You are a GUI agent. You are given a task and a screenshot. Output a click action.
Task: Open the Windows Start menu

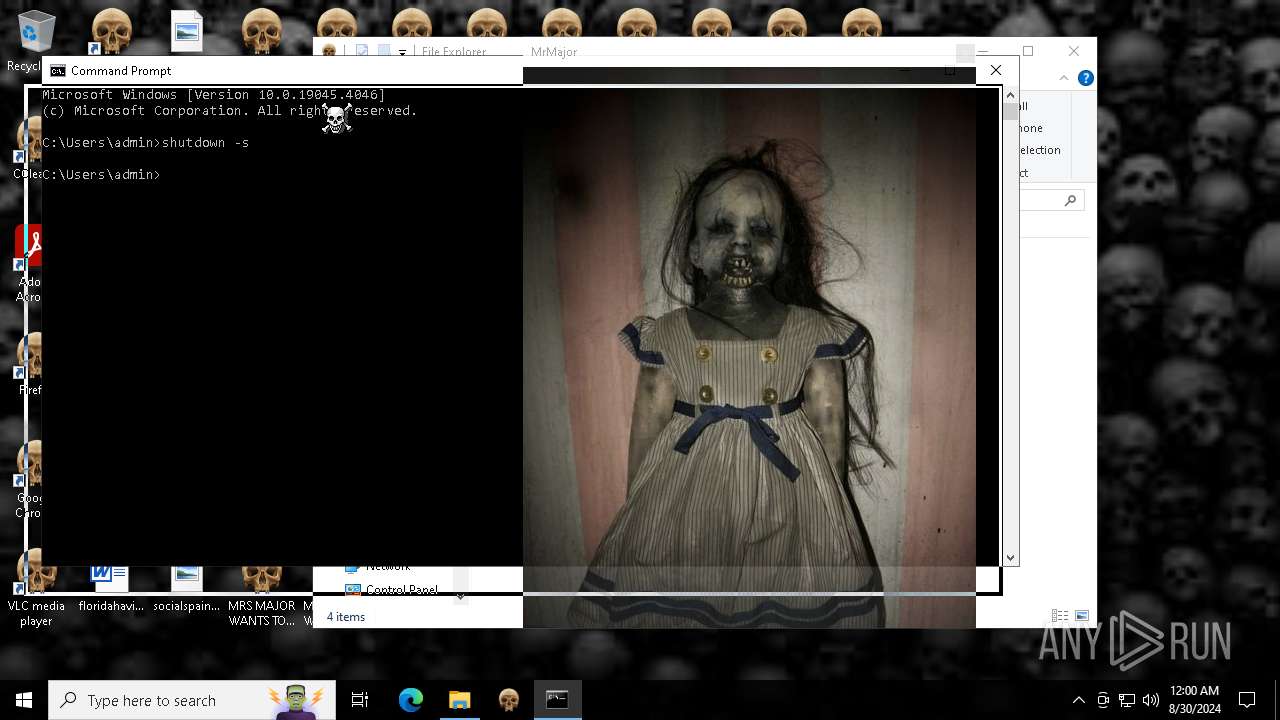24,700
